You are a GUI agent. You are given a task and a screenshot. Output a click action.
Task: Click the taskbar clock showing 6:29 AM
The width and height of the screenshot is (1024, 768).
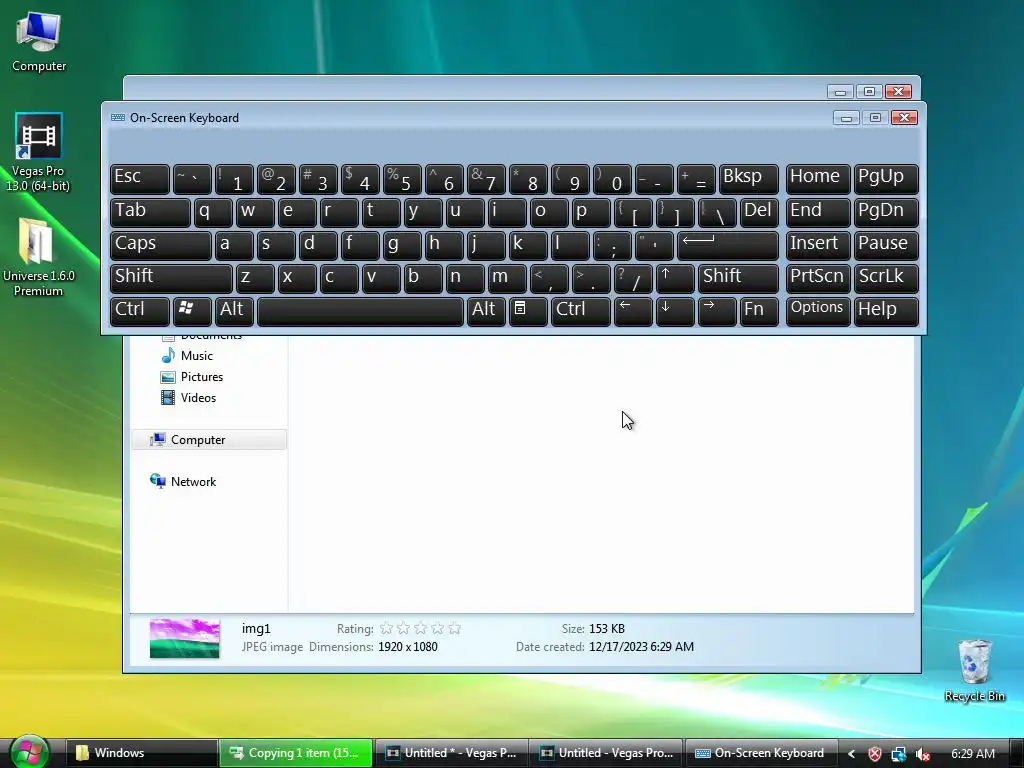coord(972,754)
